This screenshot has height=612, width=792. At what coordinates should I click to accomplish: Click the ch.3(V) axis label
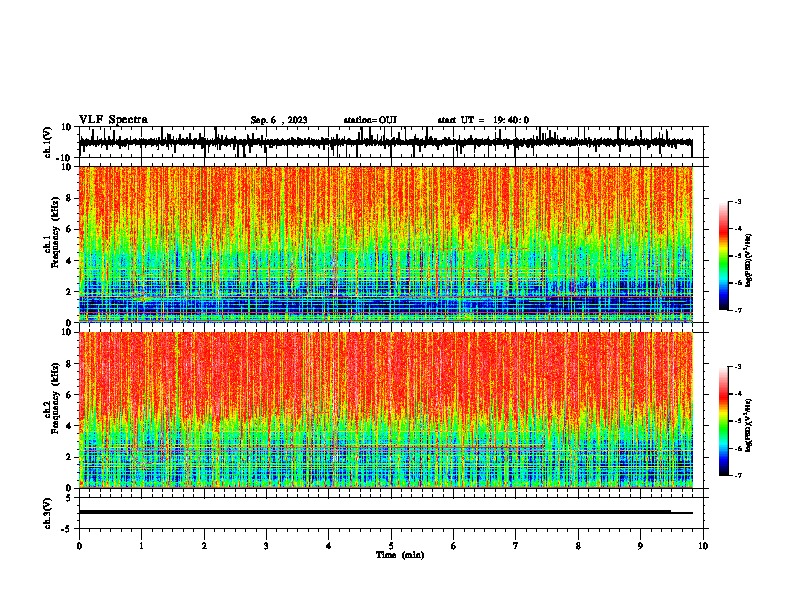click(x=48, y=513)
